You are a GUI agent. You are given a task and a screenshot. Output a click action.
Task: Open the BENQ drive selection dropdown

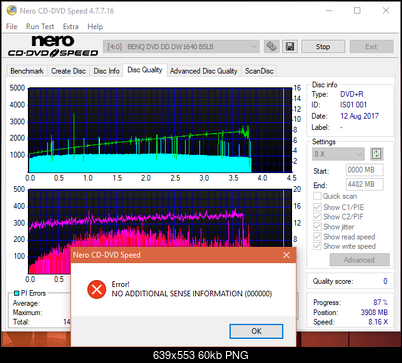pos(181,47)
